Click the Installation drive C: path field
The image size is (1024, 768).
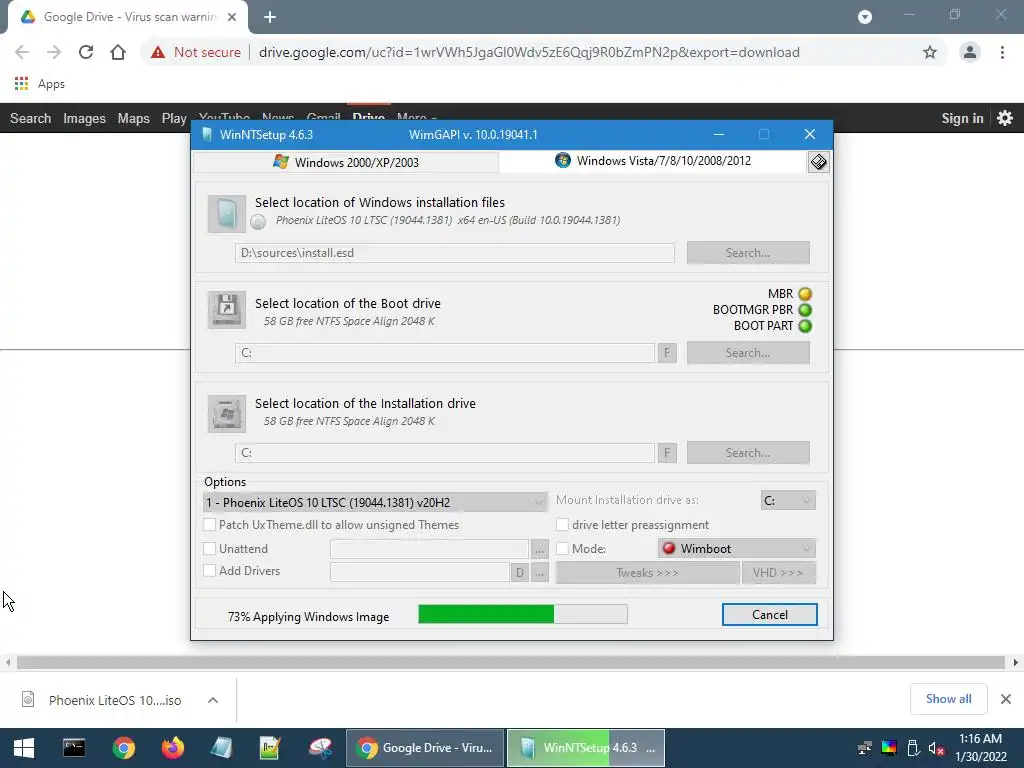pos(445,453)
